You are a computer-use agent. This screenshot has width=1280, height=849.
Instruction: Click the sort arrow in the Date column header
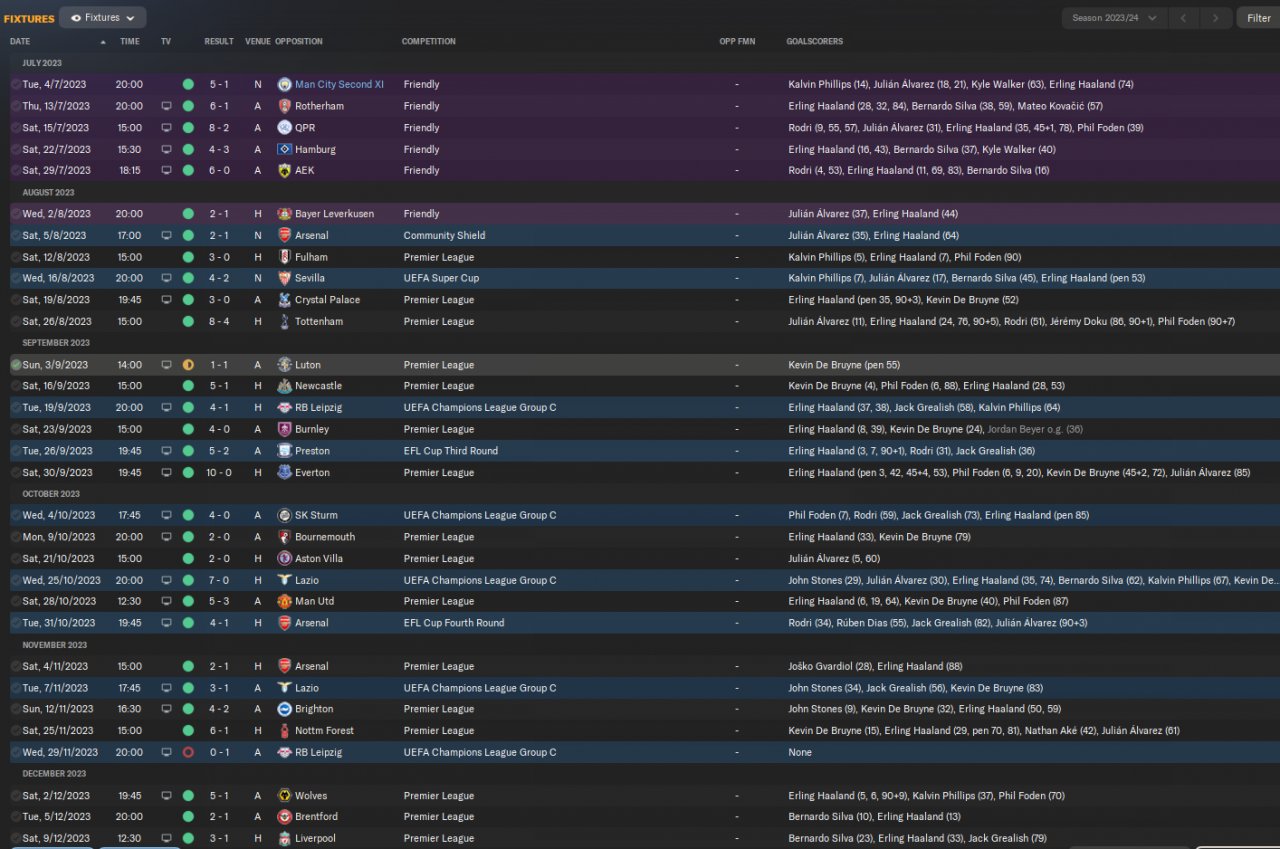pos(102,42)
